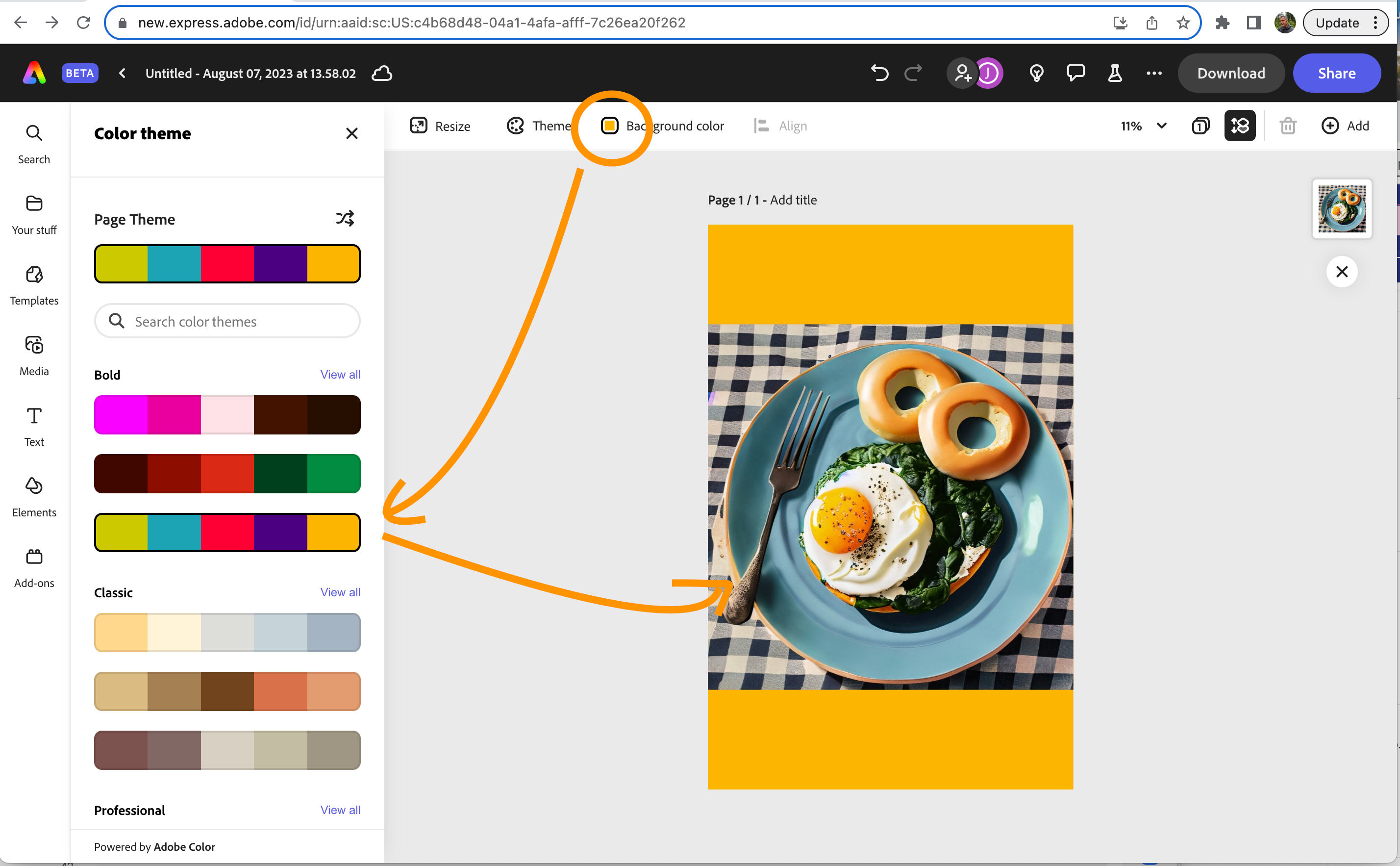Open the Theme toolbar option
This screenshot has width=1400, height=866.
[x=538, y=126]
